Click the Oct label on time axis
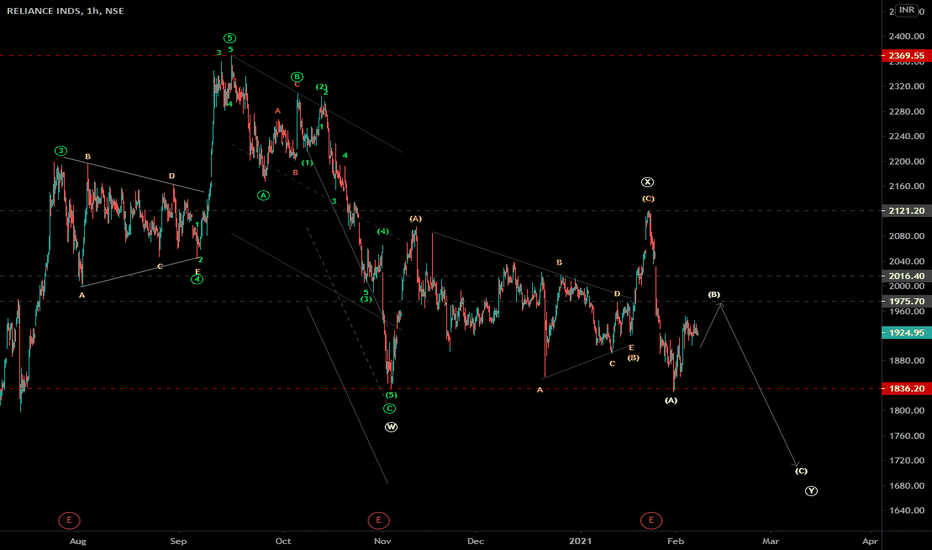Viewport: 932px width, 550px height. tap(283, 541)
